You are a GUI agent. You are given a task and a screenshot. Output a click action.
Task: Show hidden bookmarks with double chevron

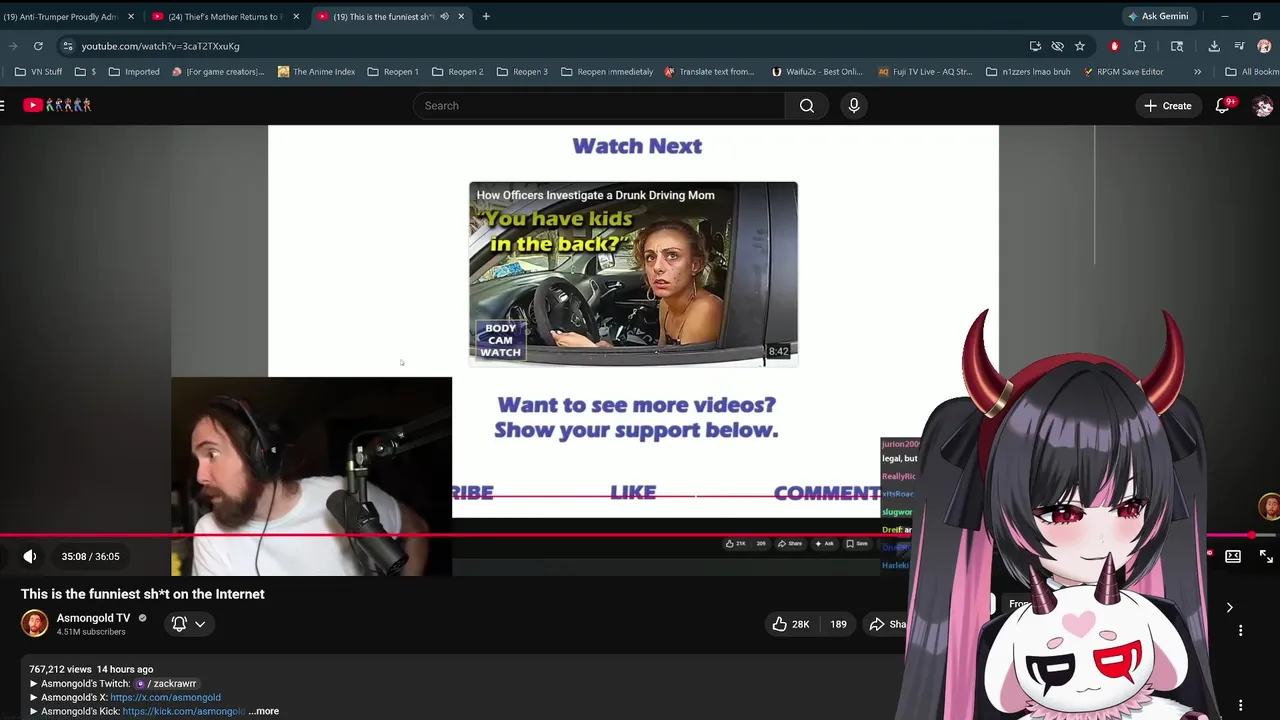pyautogui.click(x=1197, y=72)
